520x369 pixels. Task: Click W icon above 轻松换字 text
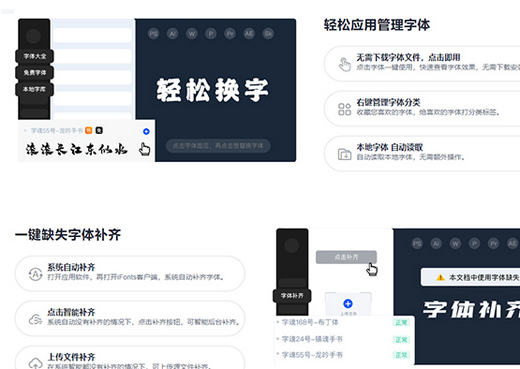[192, 34]
